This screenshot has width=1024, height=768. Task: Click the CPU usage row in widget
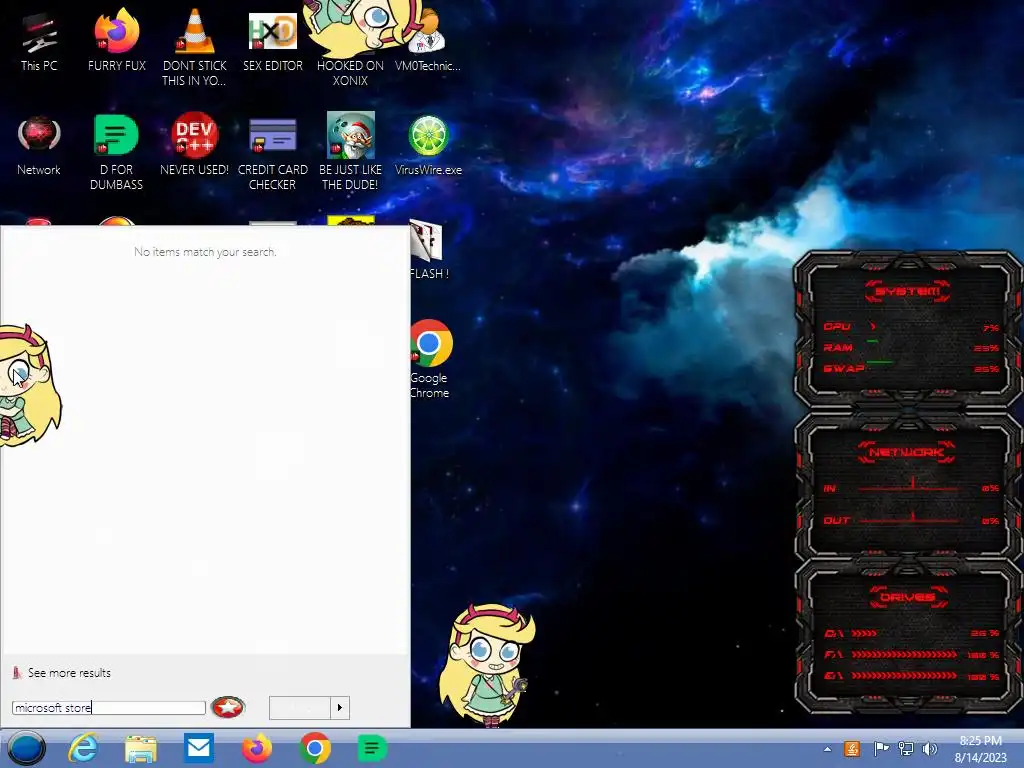(910, 327)
